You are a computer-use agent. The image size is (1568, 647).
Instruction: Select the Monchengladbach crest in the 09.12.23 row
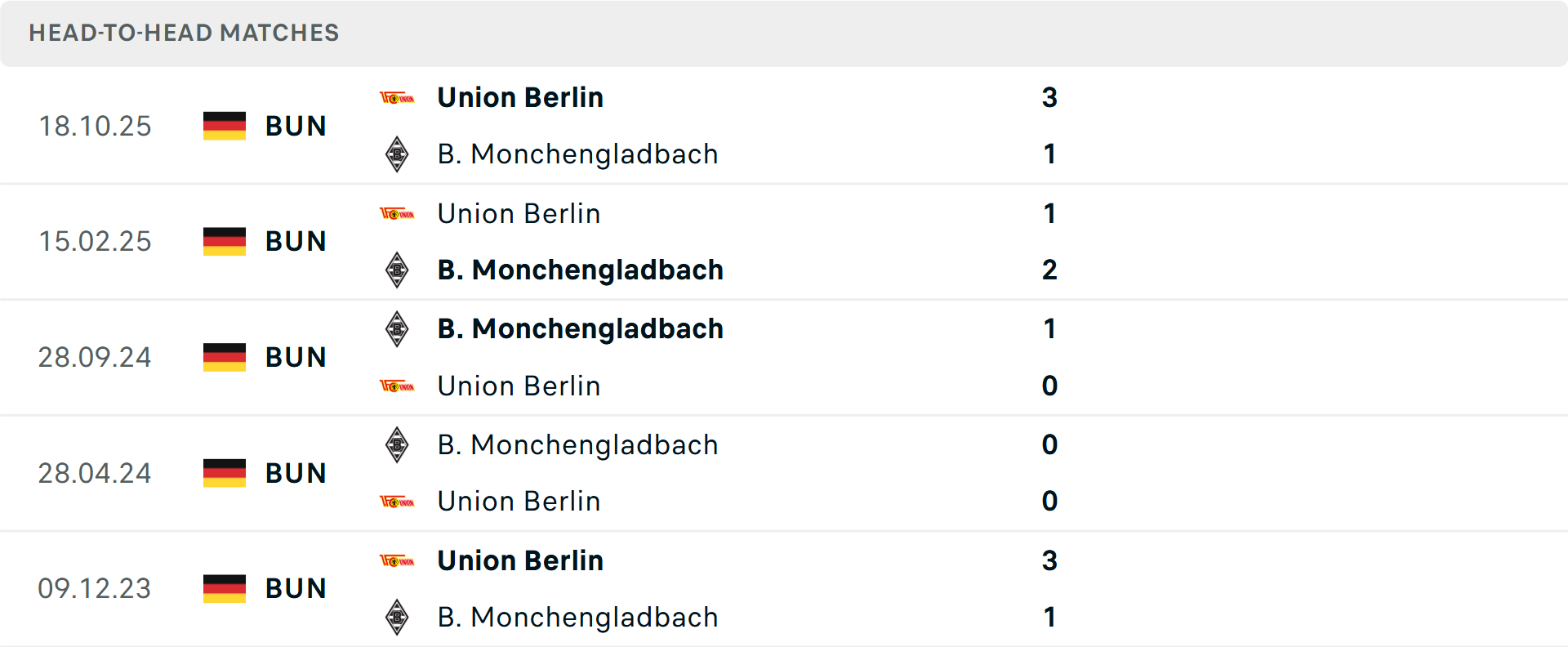pos(398,618)
